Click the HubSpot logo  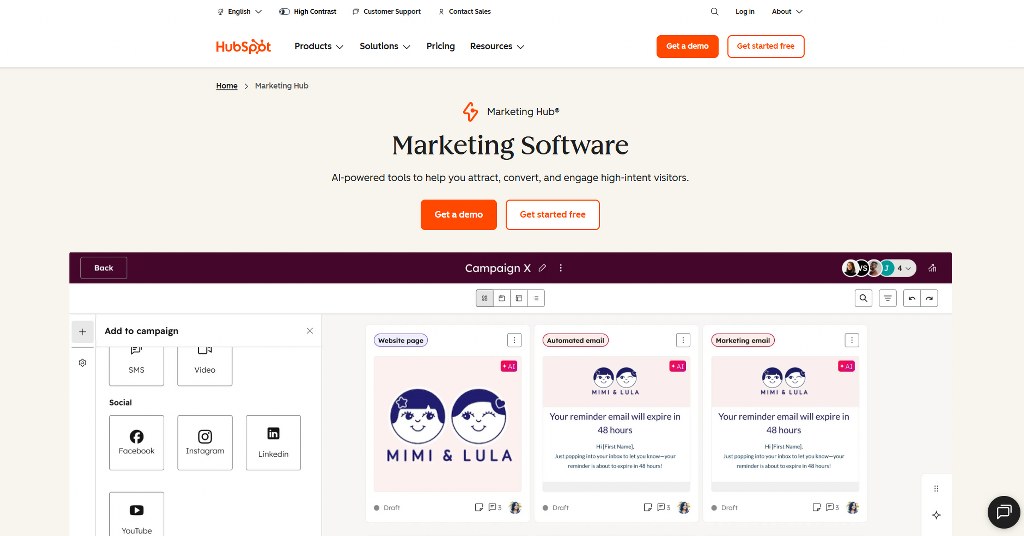244,46
